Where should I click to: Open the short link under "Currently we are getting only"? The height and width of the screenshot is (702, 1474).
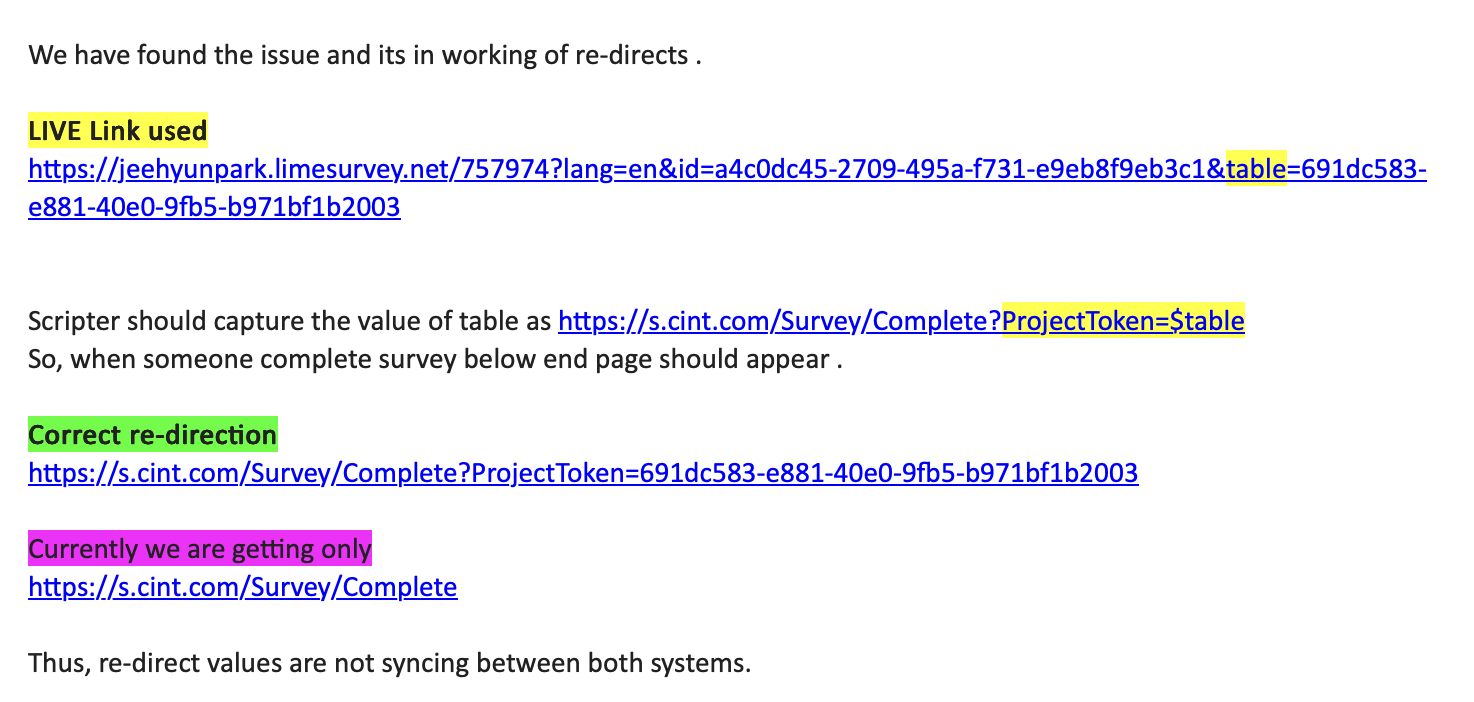click(242, 587)
